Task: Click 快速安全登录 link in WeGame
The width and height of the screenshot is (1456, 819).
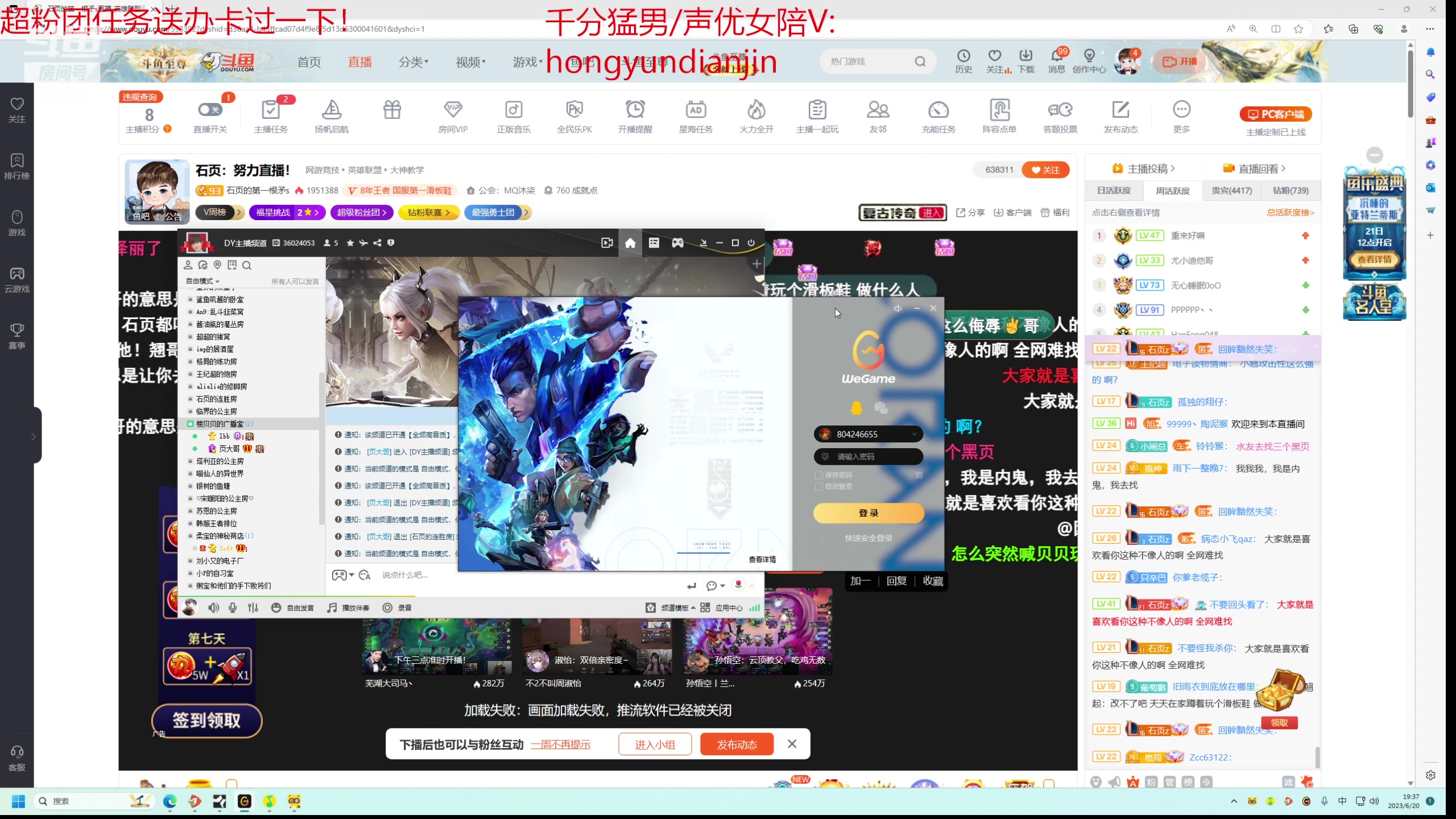Action: pyautogui.click(x=868, y=538)
